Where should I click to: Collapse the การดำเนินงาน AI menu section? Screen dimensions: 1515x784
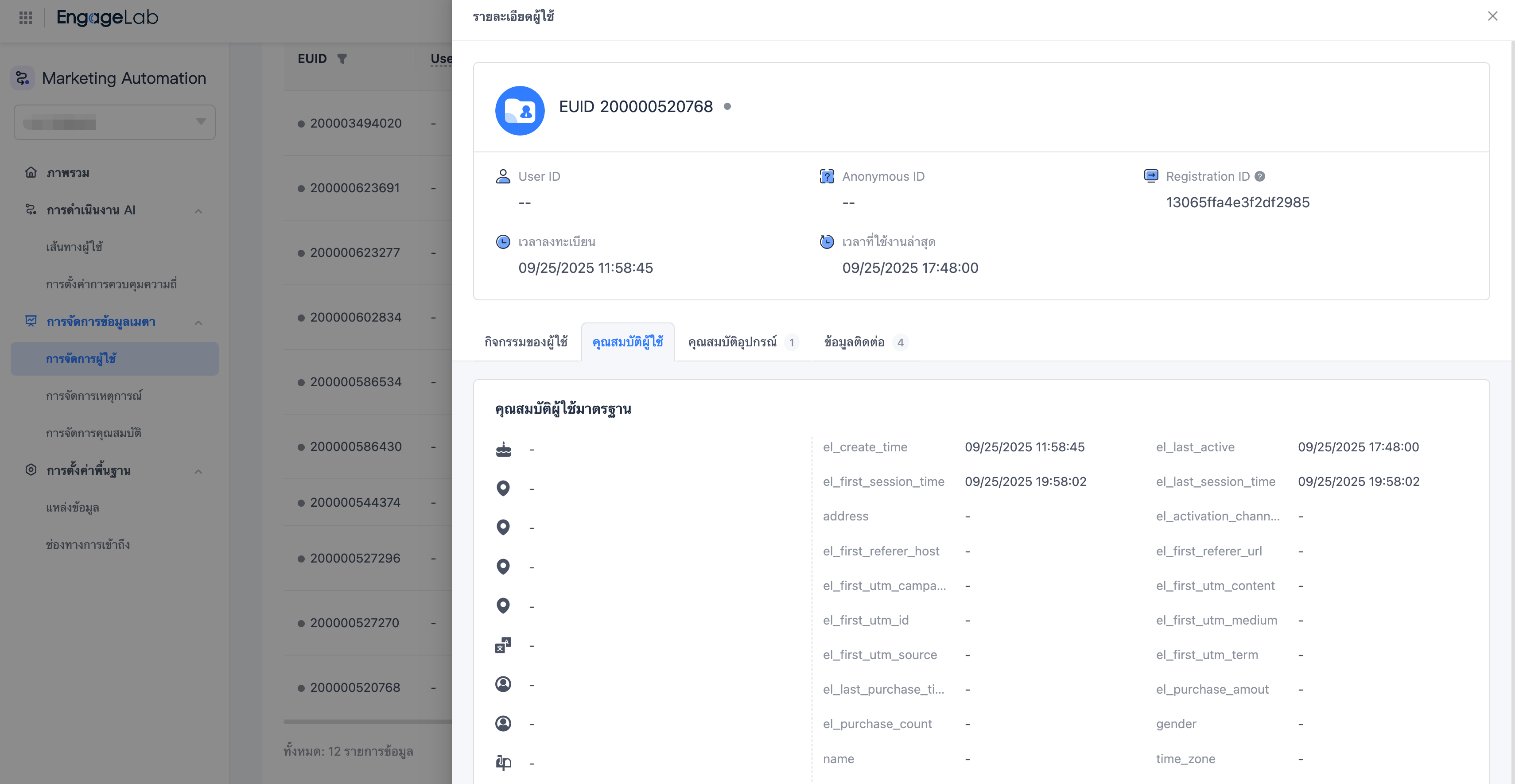(x=198, y=210)
